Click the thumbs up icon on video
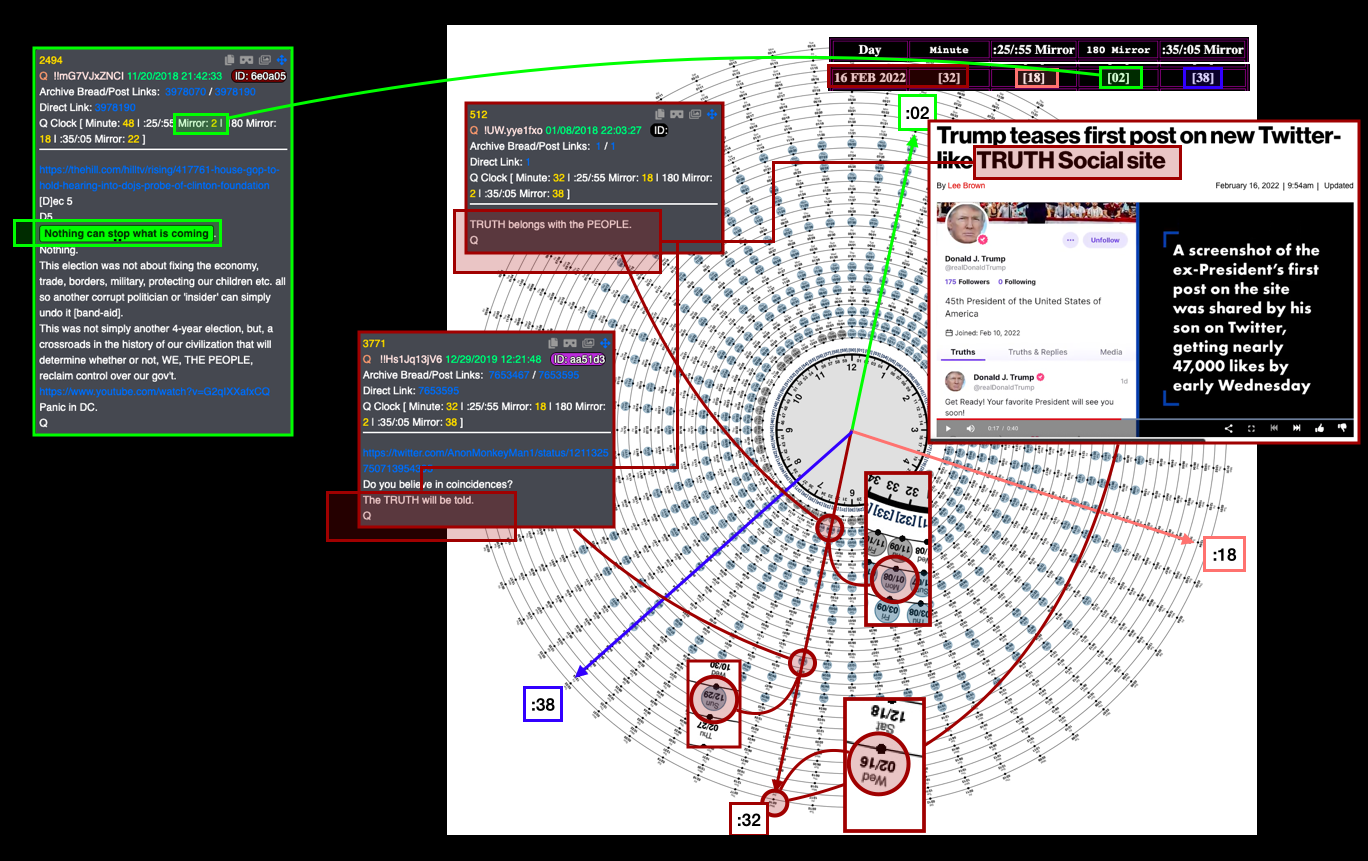 1320,428
